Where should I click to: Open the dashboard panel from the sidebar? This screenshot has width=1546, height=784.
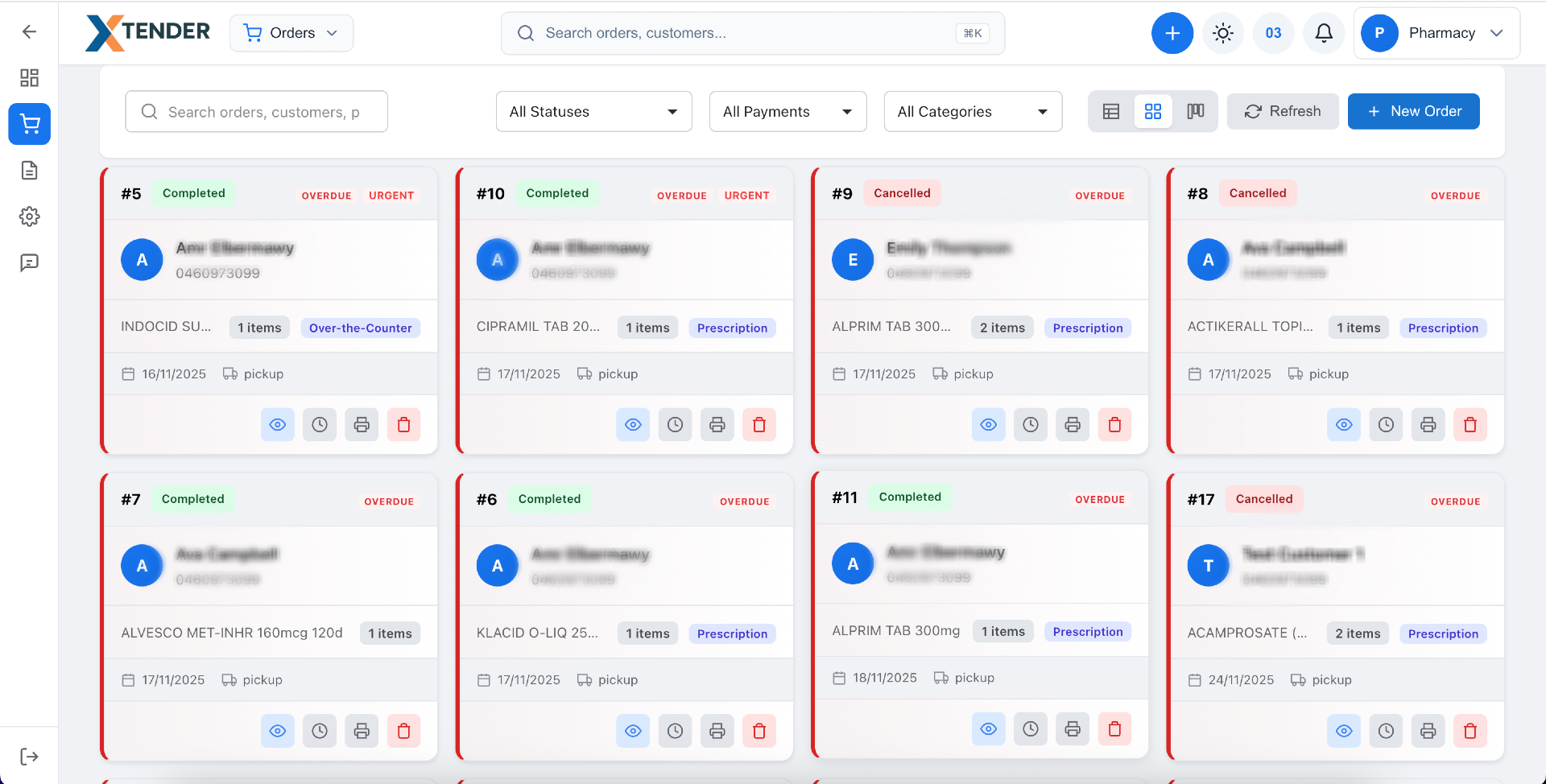[x=30, y=78]
